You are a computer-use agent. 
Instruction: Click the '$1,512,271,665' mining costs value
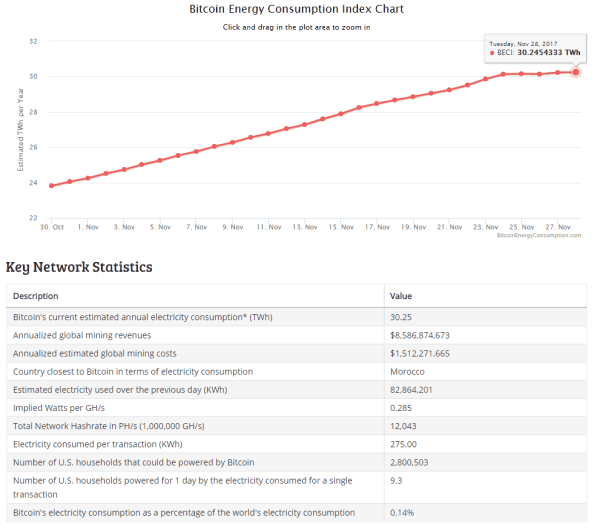[421, 353]
